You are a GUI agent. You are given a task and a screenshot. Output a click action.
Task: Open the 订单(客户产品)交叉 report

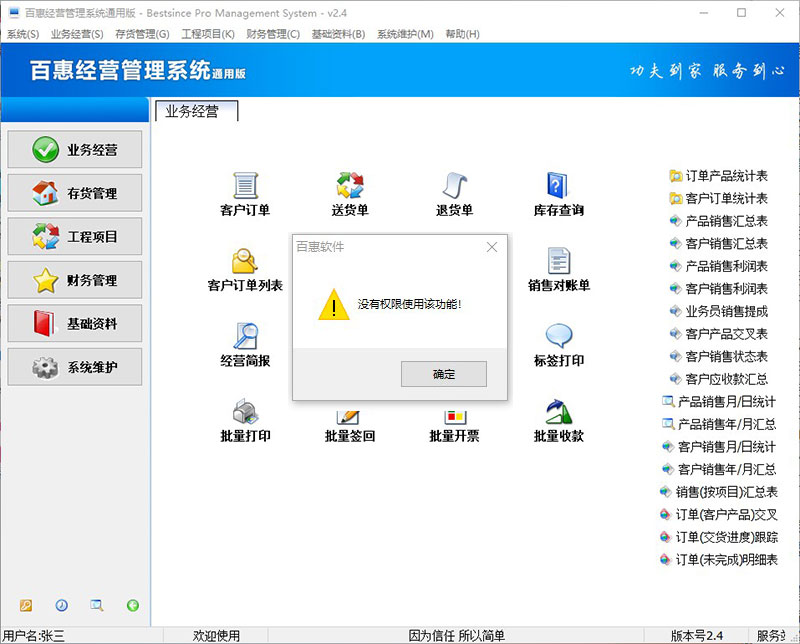point(718,514)
